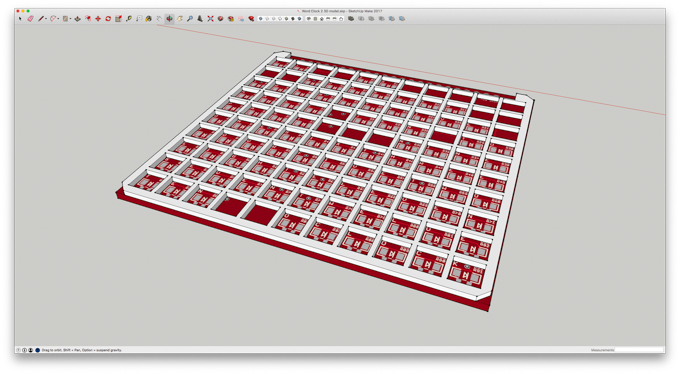Screen dimensions: 680x374
Task: Open the Extension Manager
Action: 251,19
